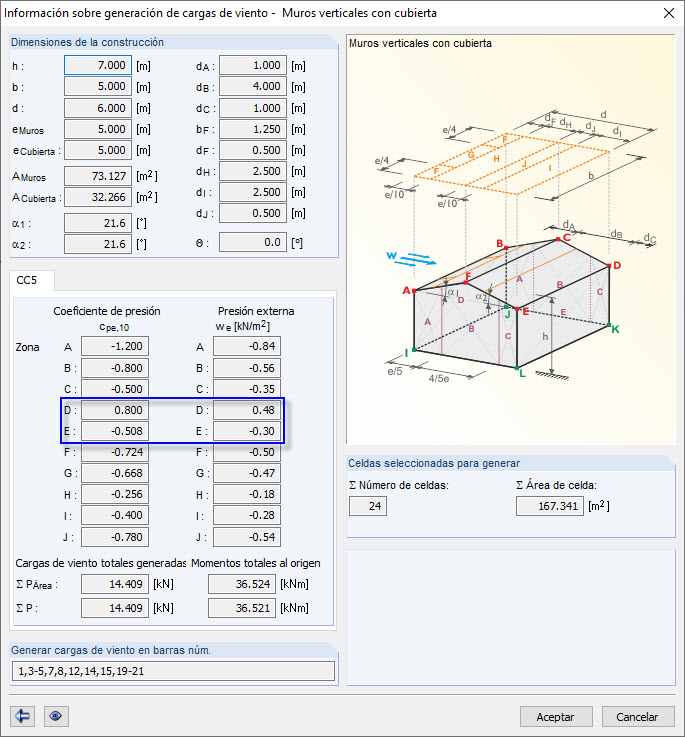Select the dF field showing 0.500

point(253,150)
